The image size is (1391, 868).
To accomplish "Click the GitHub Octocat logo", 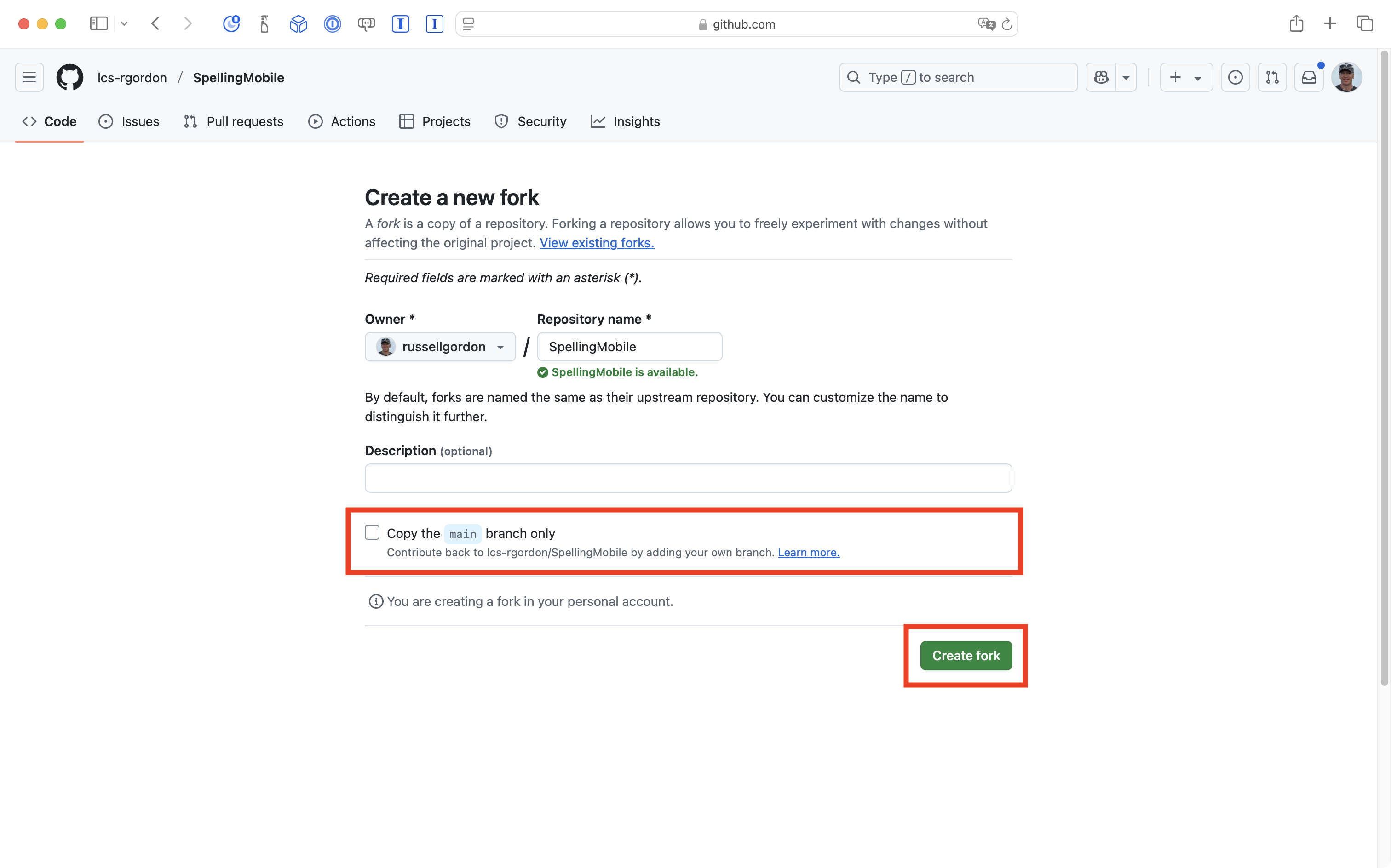I will 69,77.
